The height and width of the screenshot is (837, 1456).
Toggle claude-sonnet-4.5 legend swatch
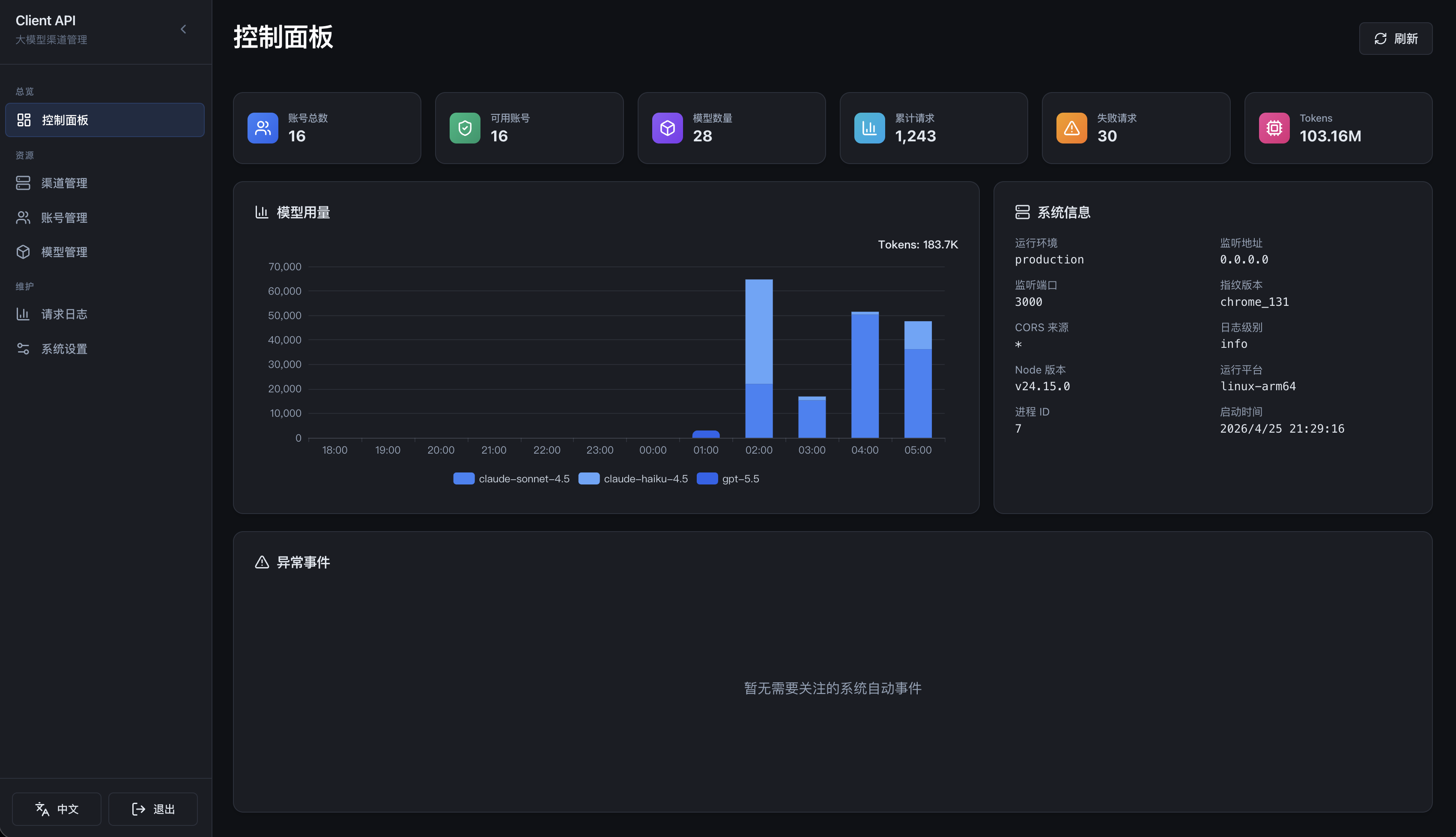(464, 478)
